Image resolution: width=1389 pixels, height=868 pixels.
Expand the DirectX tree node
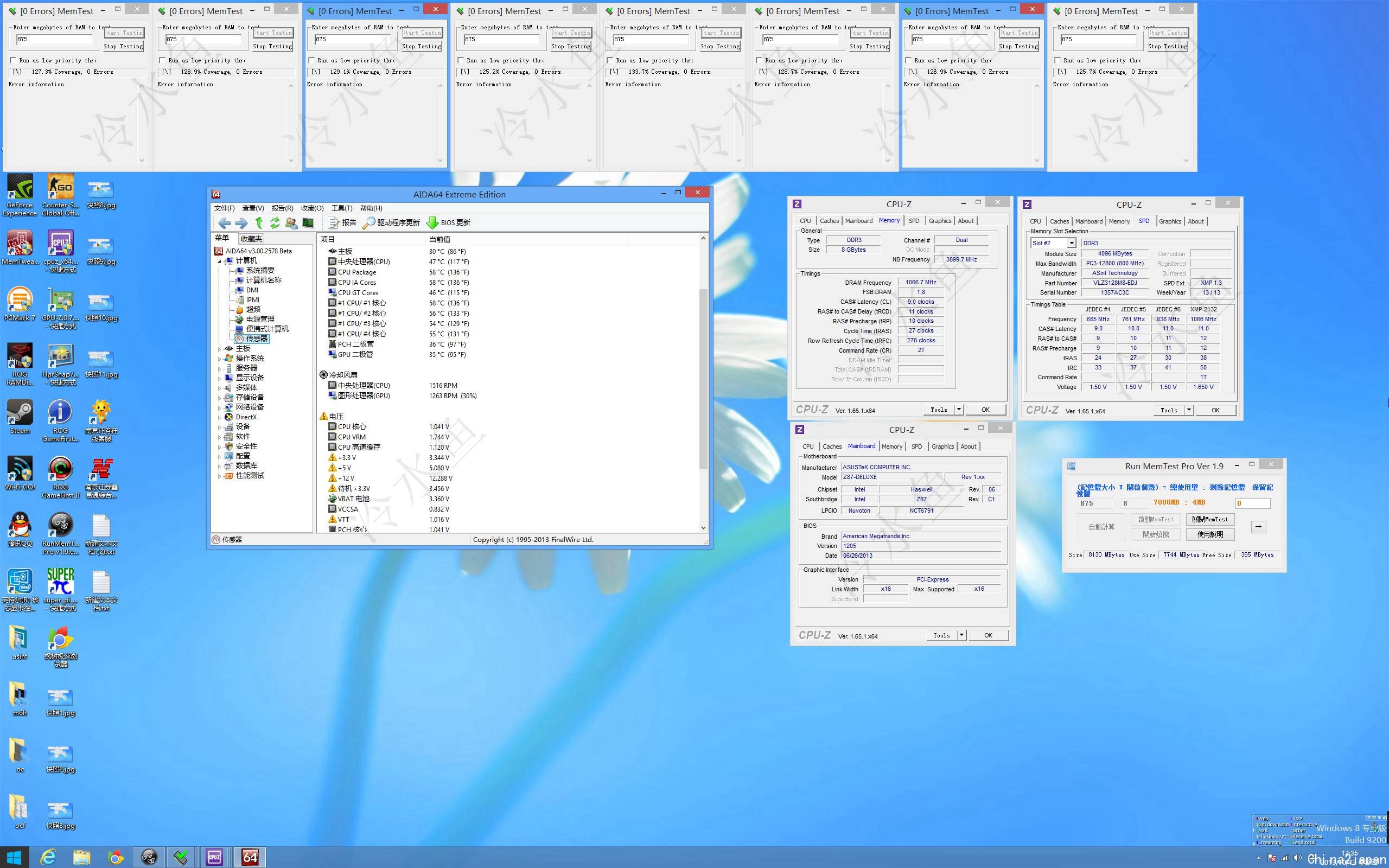(219, 417)
